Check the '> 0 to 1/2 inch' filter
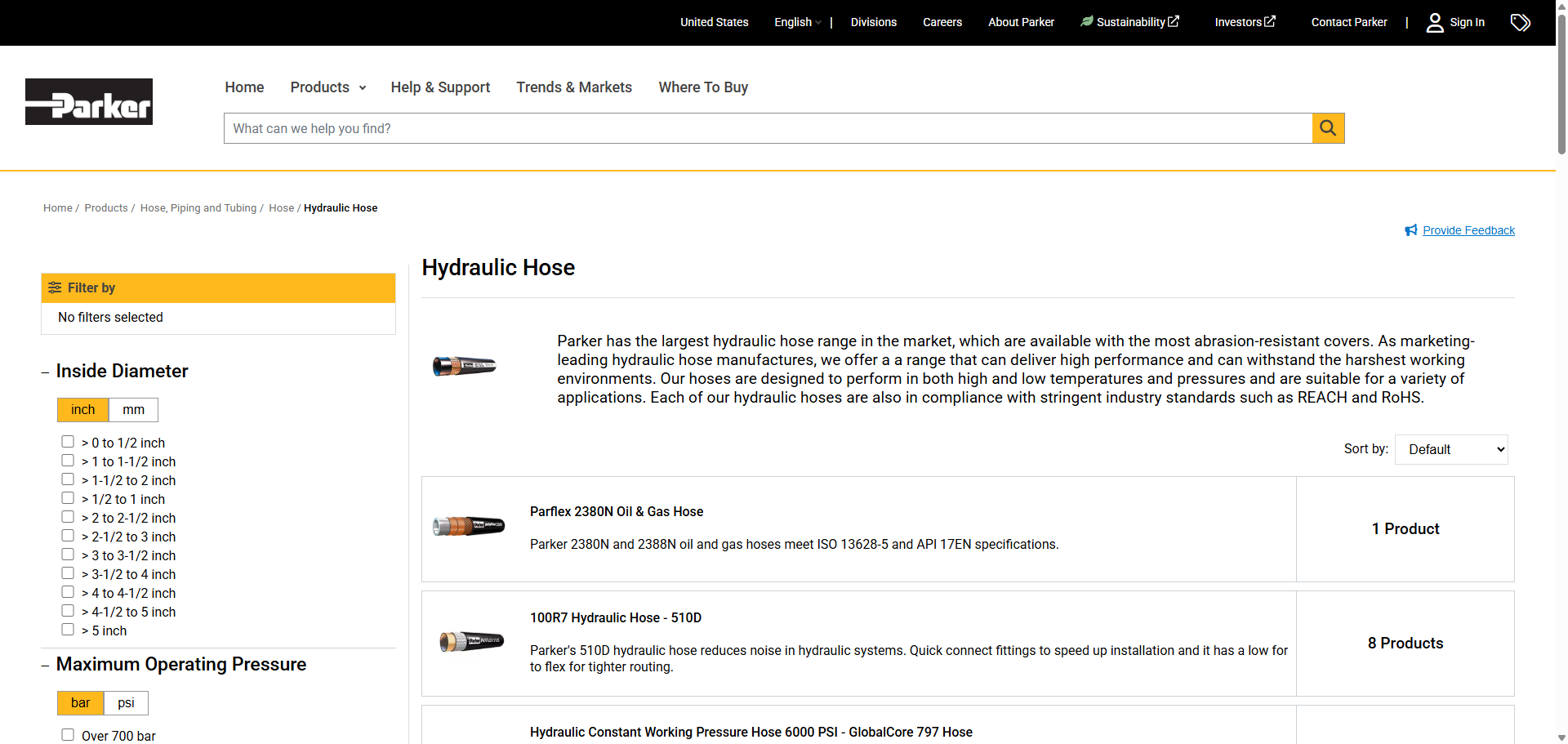Viewport: 1568px width, 744px height. 68,442
